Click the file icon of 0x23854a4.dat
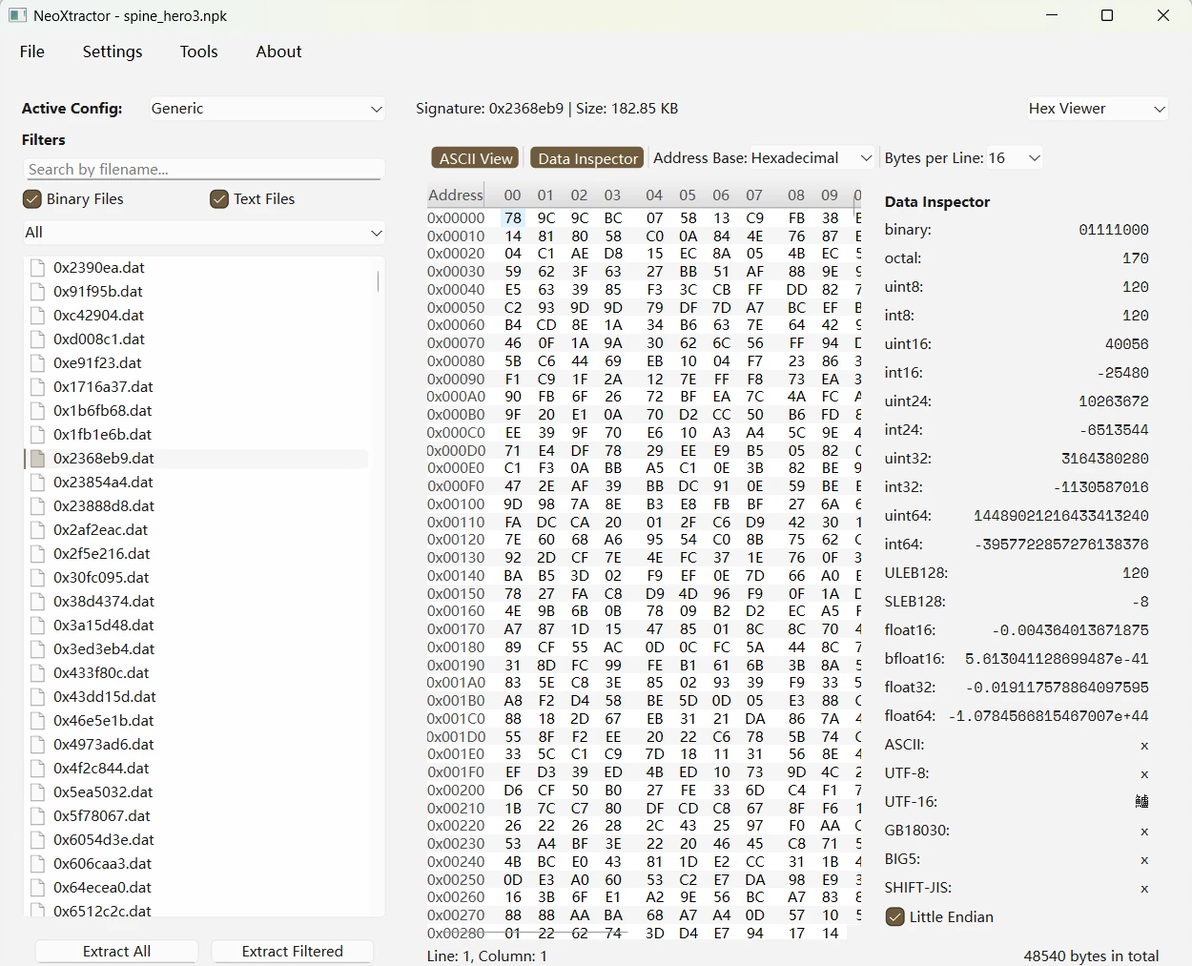Viewport: 1192px width, 966px height. pyautogui.click(x=37, y=482)
